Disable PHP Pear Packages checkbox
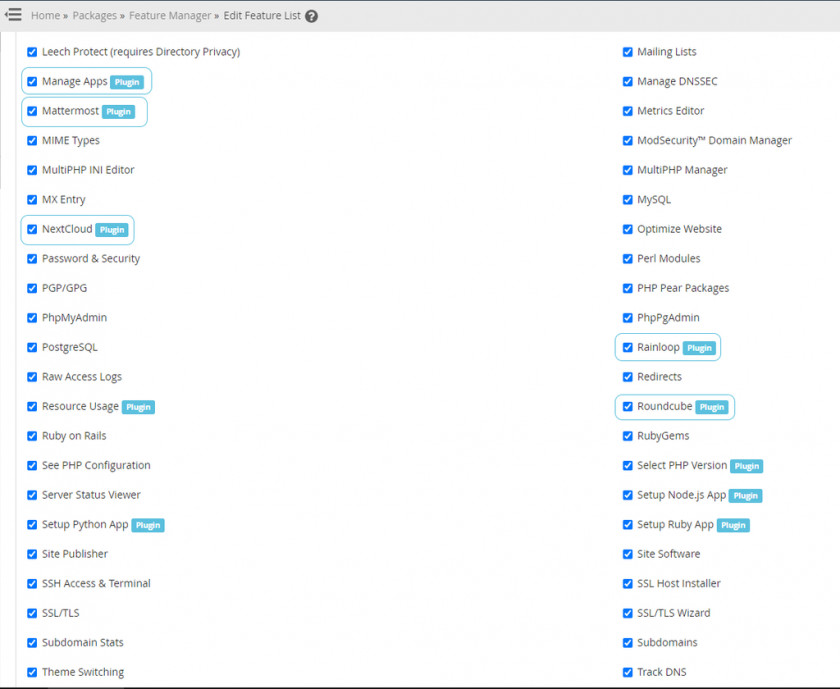840x689 pixels. click(x=628, y=288)
